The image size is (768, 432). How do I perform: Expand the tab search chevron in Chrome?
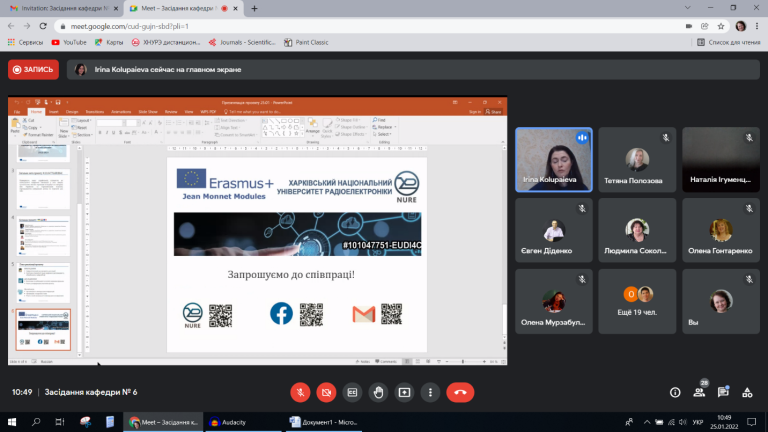tap(688, 8)
